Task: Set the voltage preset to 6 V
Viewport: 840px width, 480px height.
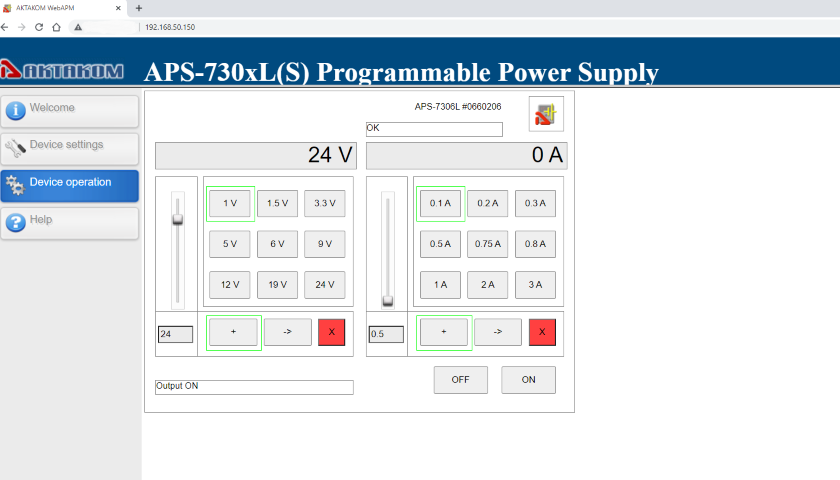Action: (278, 244)
